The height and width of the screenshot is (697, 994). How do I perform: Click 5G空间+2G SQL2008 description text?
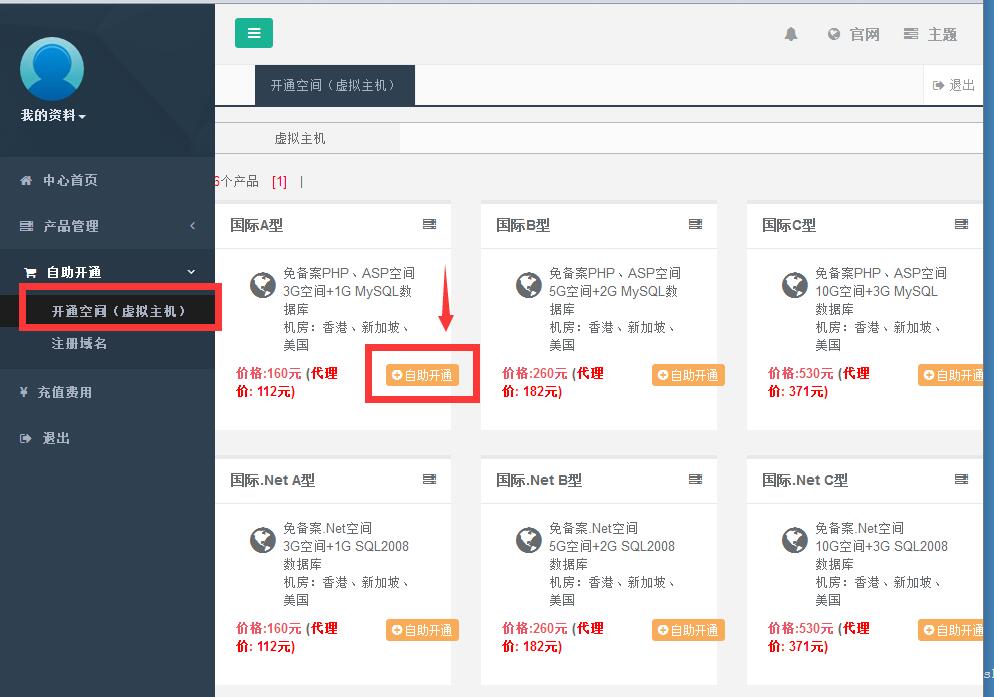coord(612,546)
